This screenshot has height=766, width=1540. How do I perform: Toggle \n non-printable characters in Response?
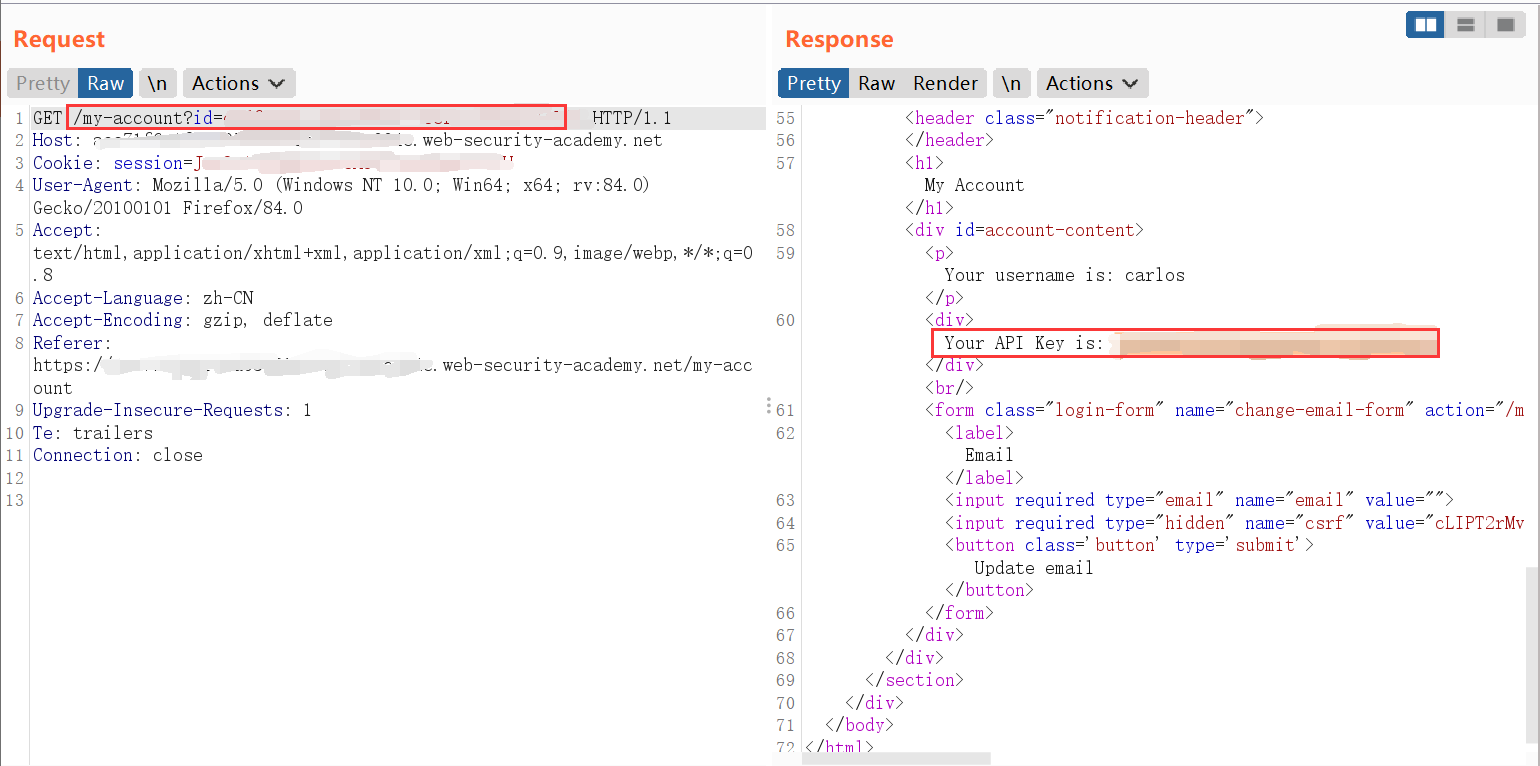coord(1012,83)
